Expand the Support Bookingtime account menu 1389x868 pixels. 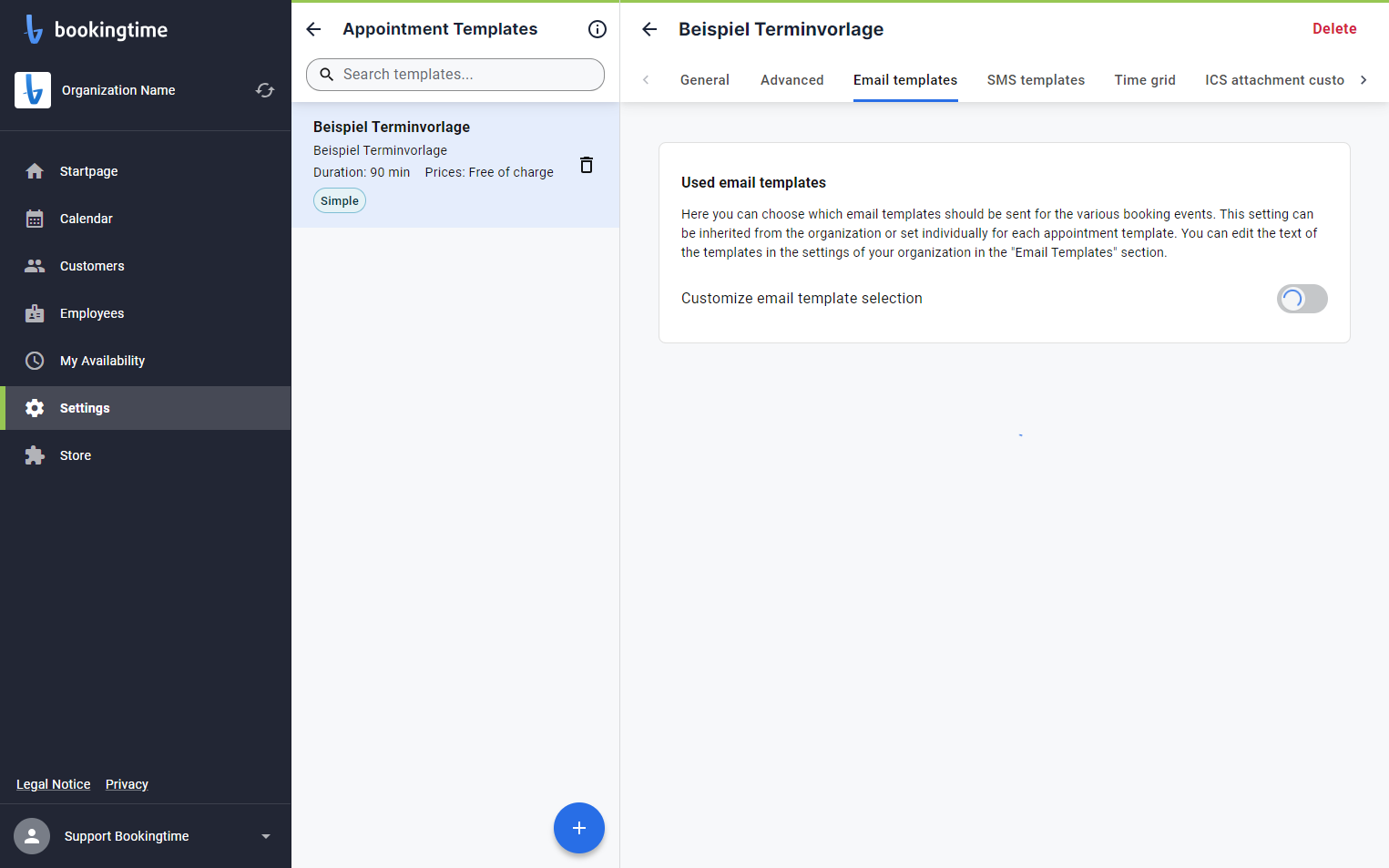point(266,836)
